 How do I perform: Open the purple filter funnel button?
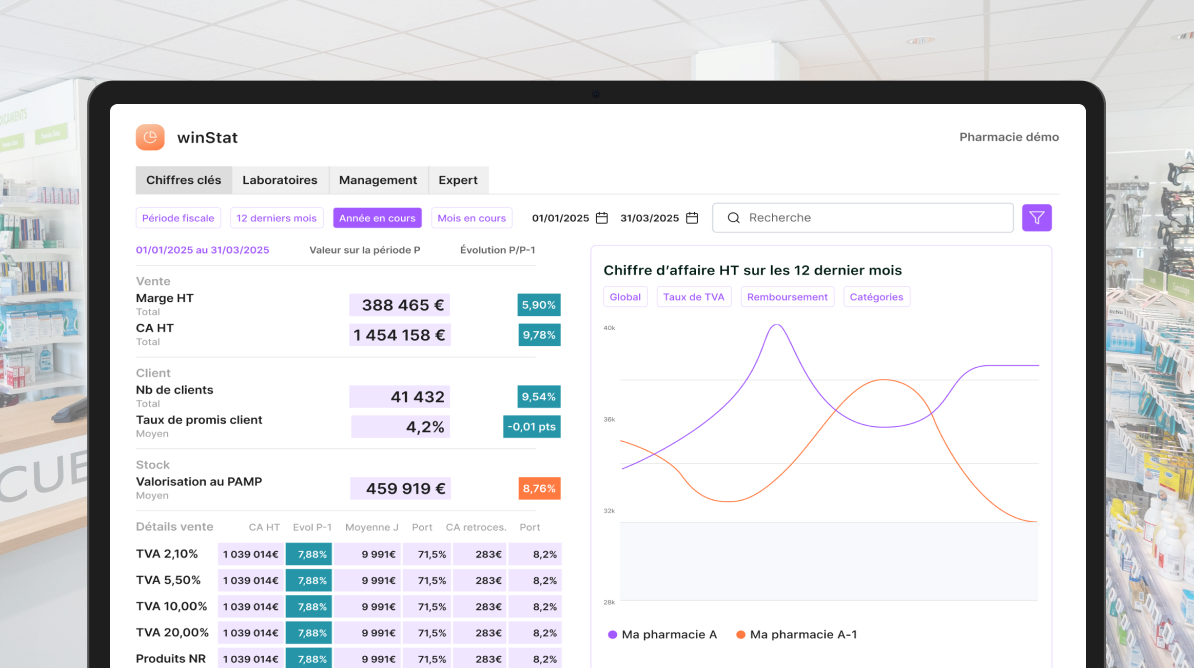point(1036,218)
